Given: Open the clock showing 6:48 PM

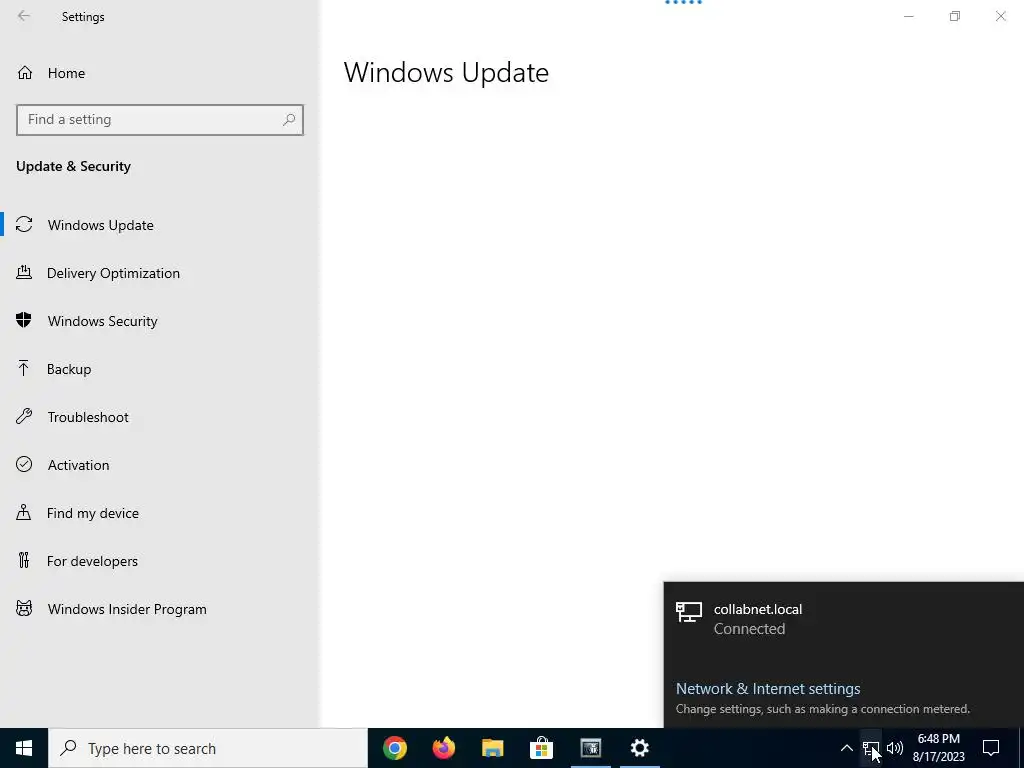Looking at the screenshot, I should pos(938,748).
